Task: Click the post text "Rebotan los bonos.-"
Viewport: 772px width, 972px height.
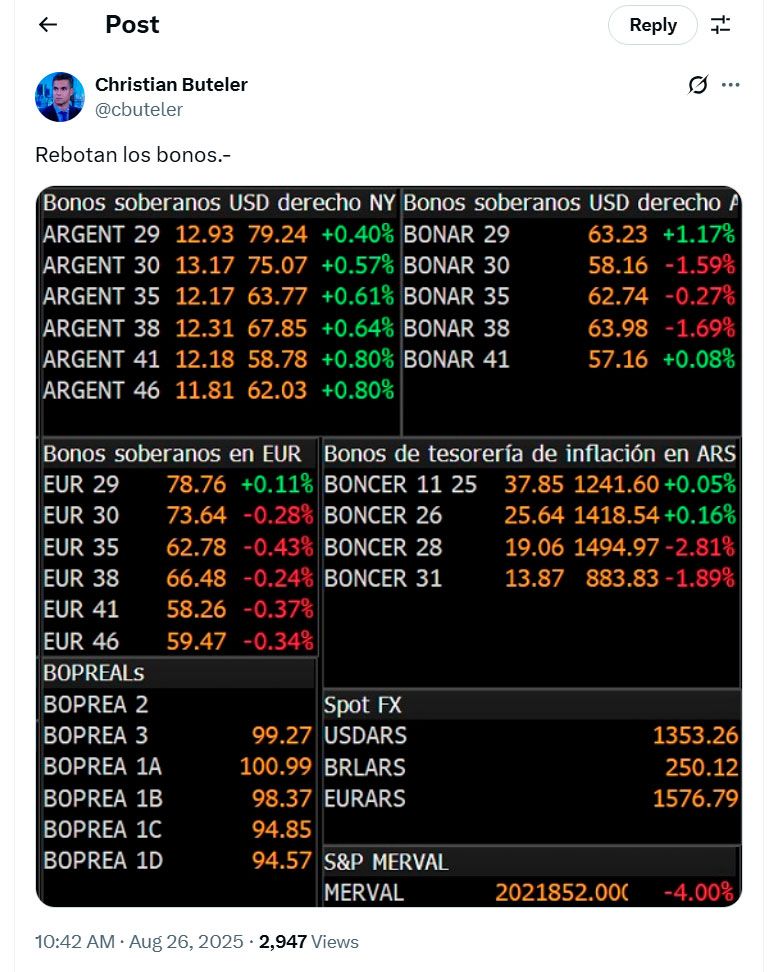Action: coord(132,155)
